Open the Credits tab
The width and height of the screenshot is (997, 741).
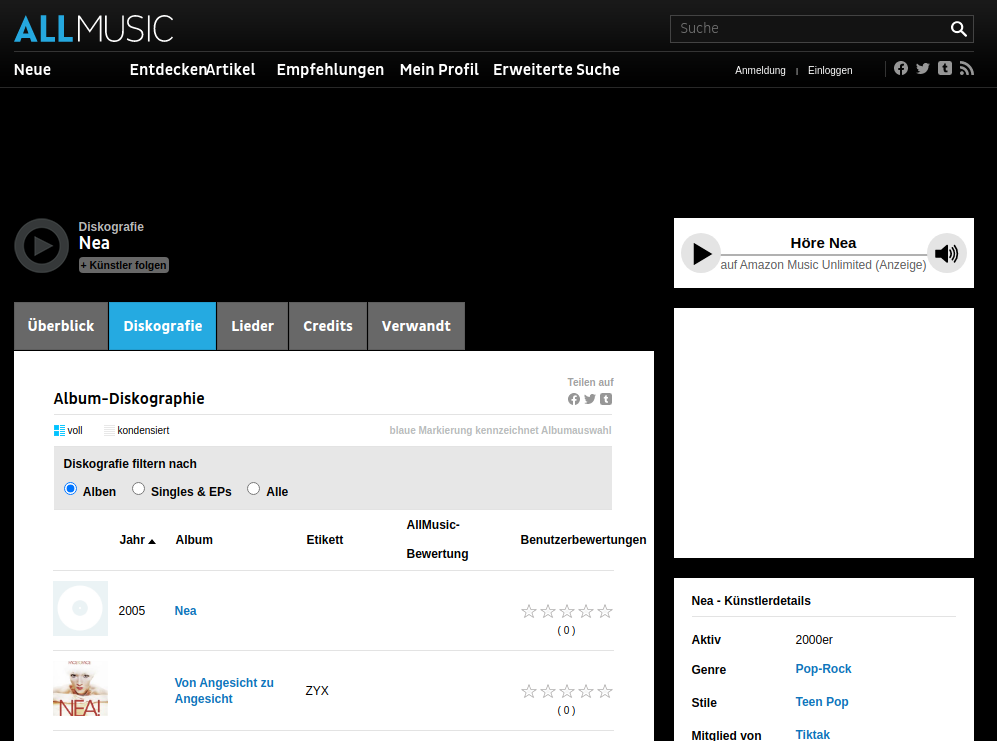[328, 326]
